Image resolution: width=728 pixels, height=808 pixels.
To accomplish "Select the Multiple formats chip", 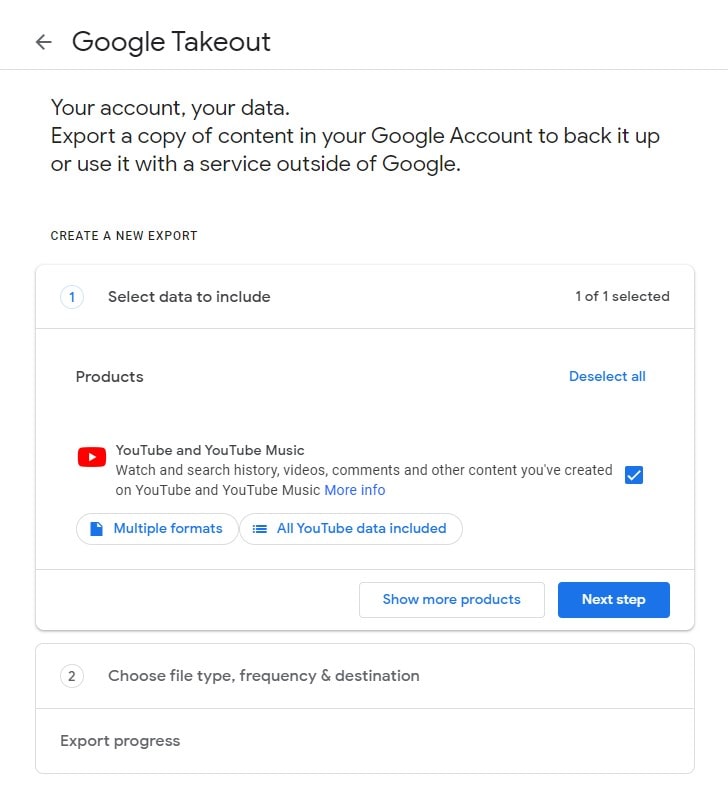I will coord(156,529).
